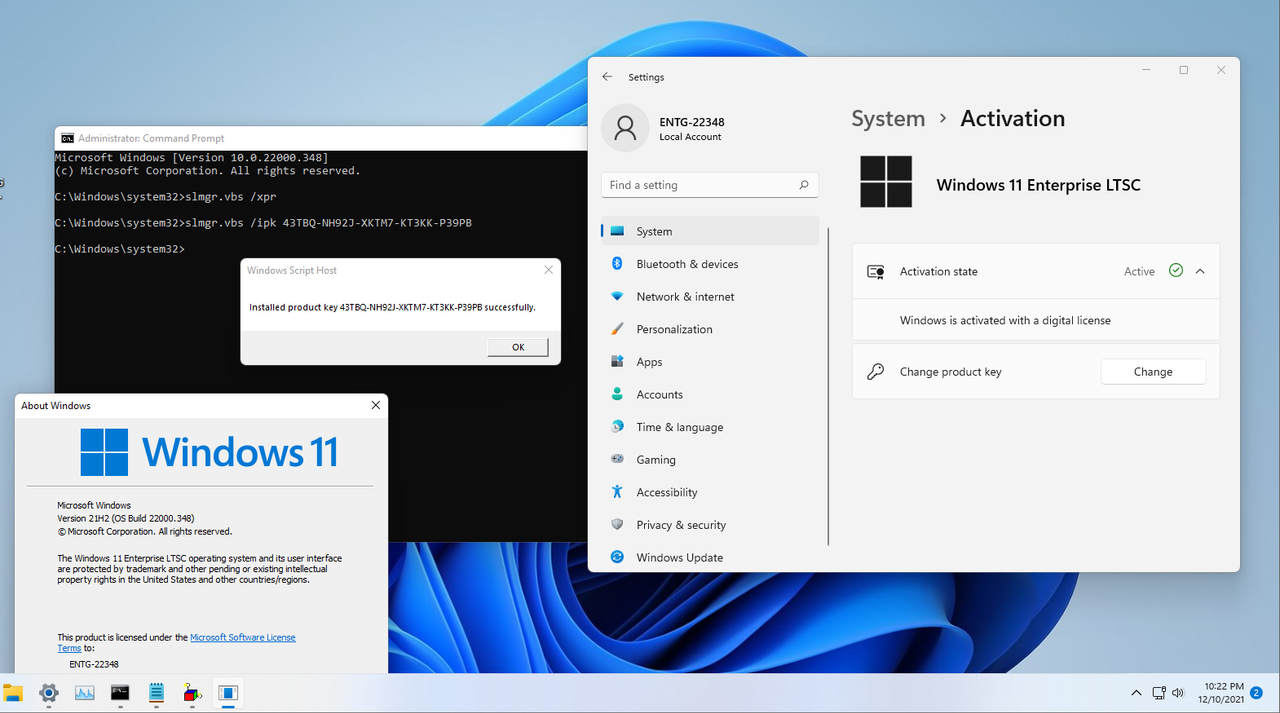Open the performance monitor graph taskbar icon

point(84,692)
